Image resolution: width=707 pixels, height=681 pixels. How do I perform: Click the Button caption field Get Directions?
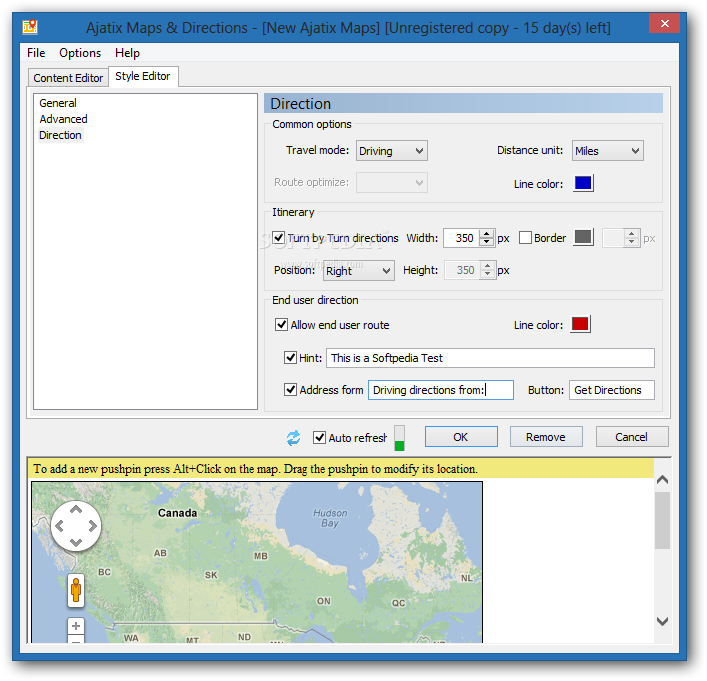(611, 390)
